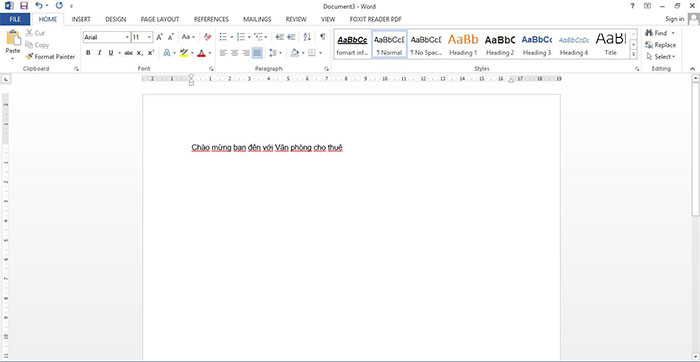700x362 pixels.
Task: Open the Font dialog box launcher
Action: pyautogui.click(x=211, y=69)
